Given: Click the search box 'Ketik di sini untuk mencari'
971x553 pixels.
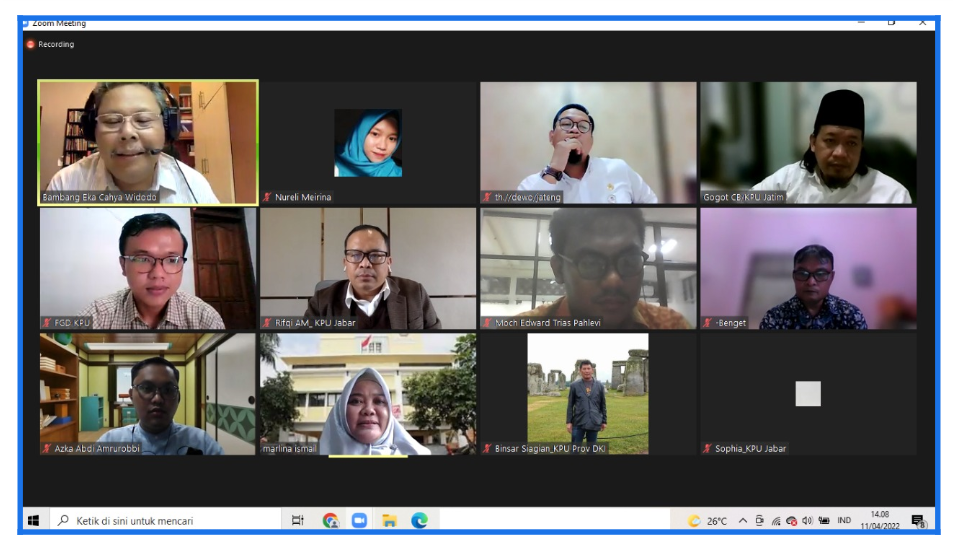Looking at the screenshot, I should coord(160,520).
